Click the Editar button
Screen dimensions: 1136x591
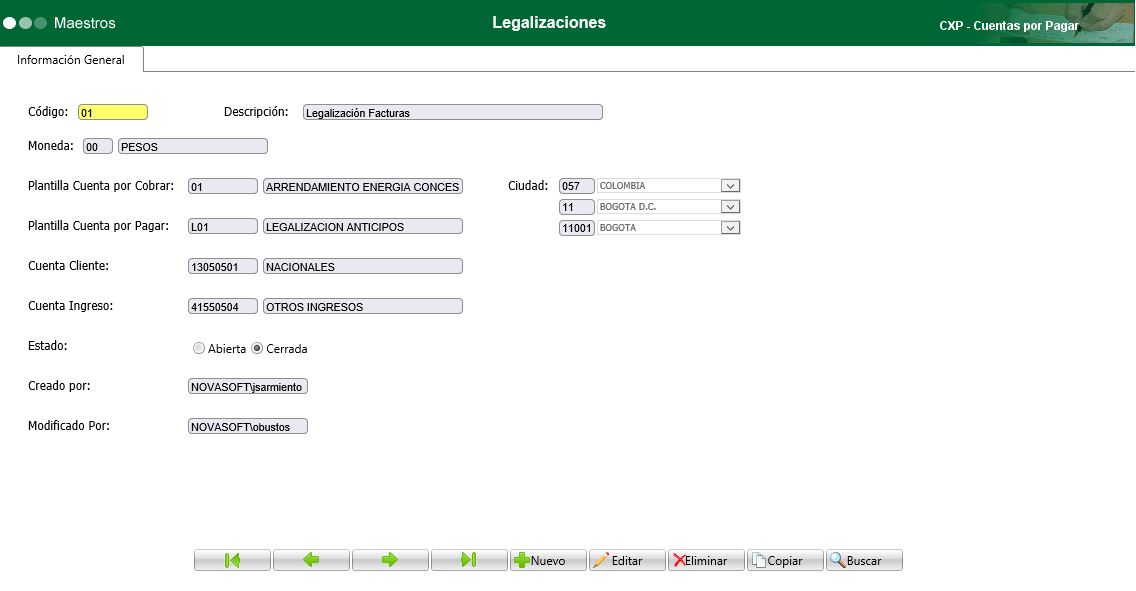(627, 560)
